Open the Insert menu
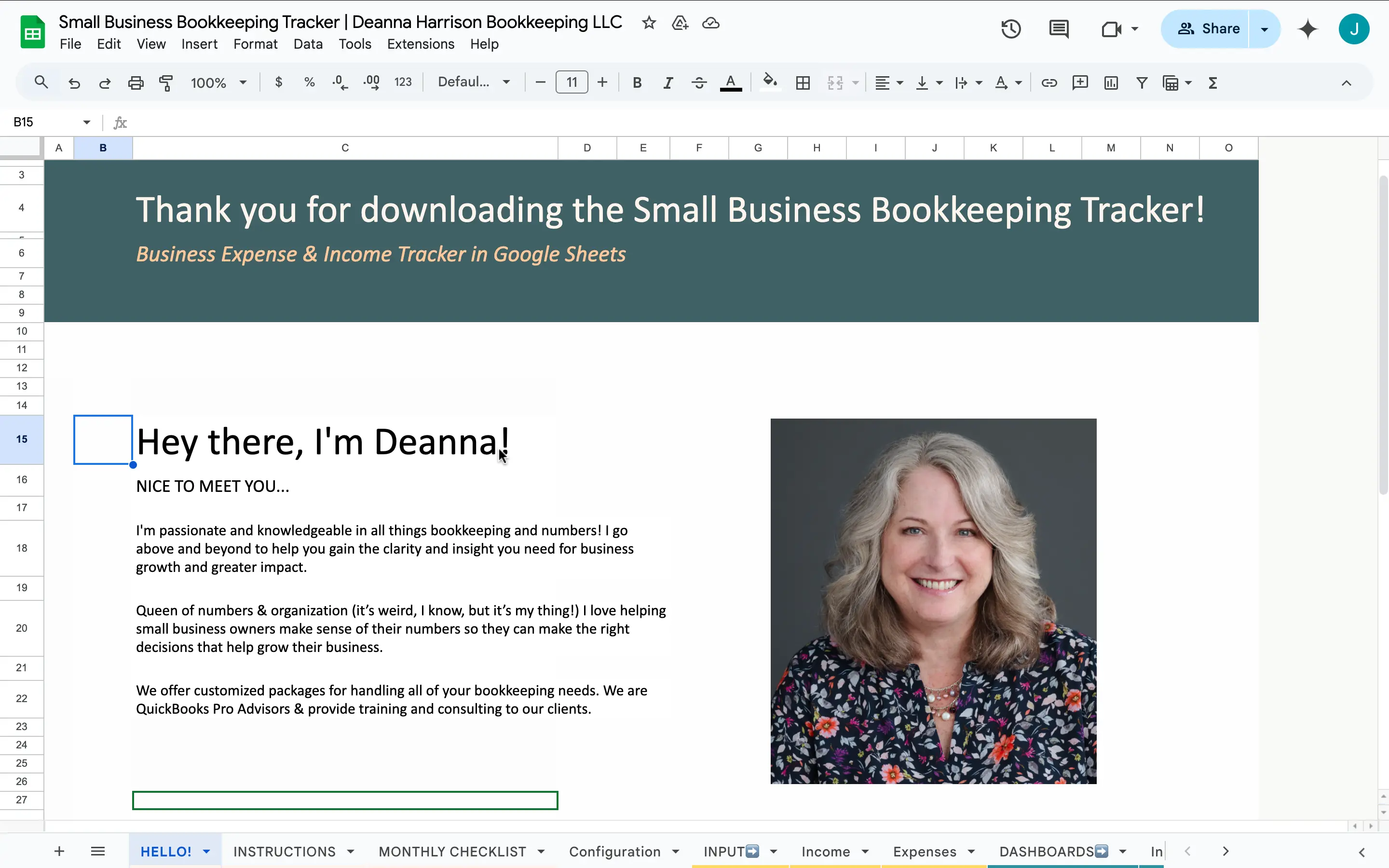 [199, 44]
